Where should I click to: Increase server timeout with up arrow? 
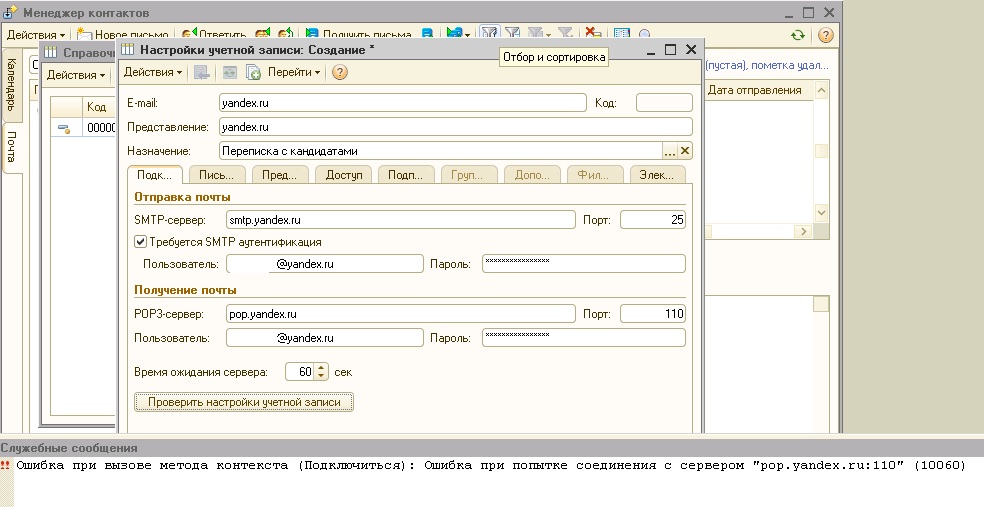[321, 368]
